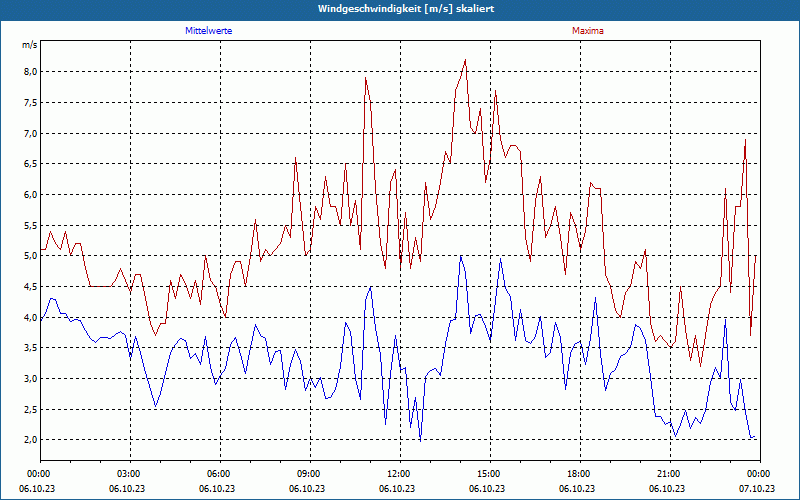Click the 'm/s' unit label
The image size is (800, 500).
point(30,45)
